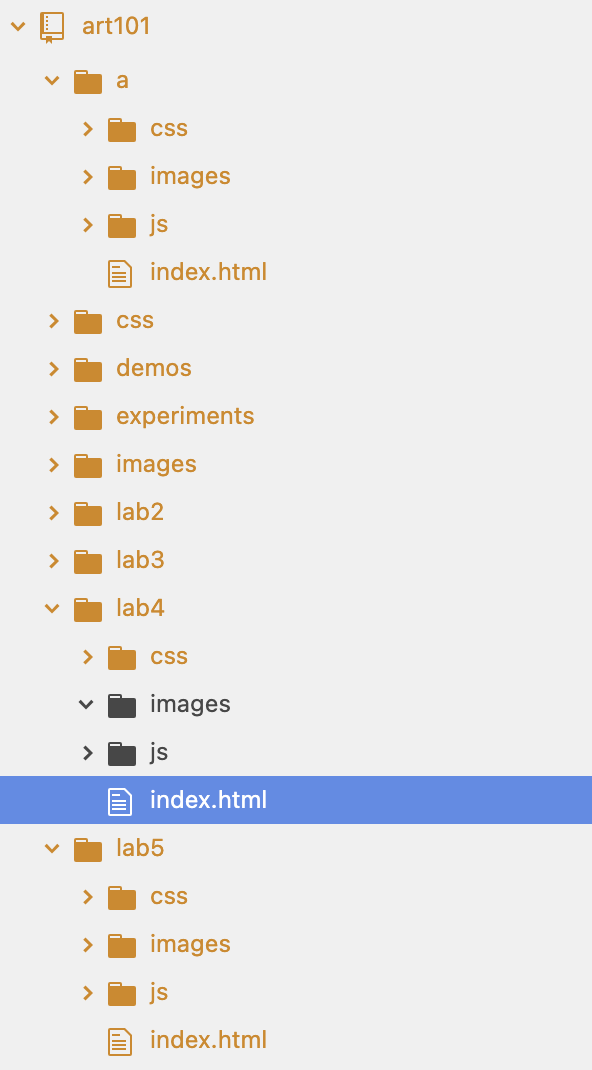Select the experiments folder label
This screenshot has width=592, height=1070.
pyautogui.click(x=185, y=416)
